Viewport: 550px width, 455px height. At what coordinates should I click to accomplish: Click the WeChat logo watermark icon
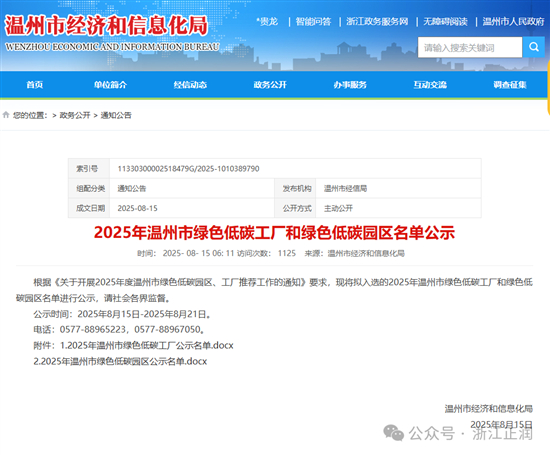pyautogui.click(x=394, y=433)
